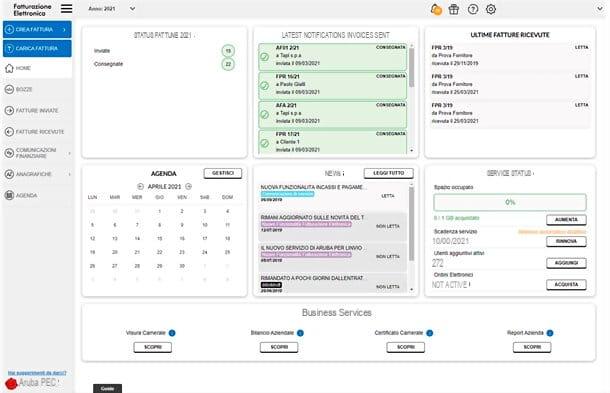The image size is (610, 393).
Task: Click the Consegnate count circle badge
Action: click(x=228, y=64)
